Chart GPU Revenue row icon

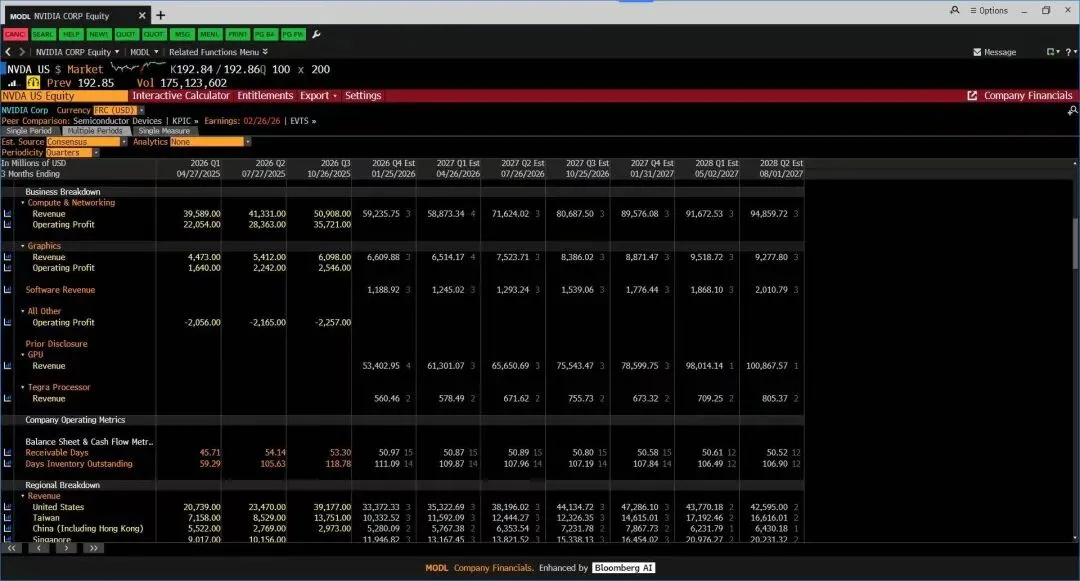pyautogui.click(x=8, y=366)
